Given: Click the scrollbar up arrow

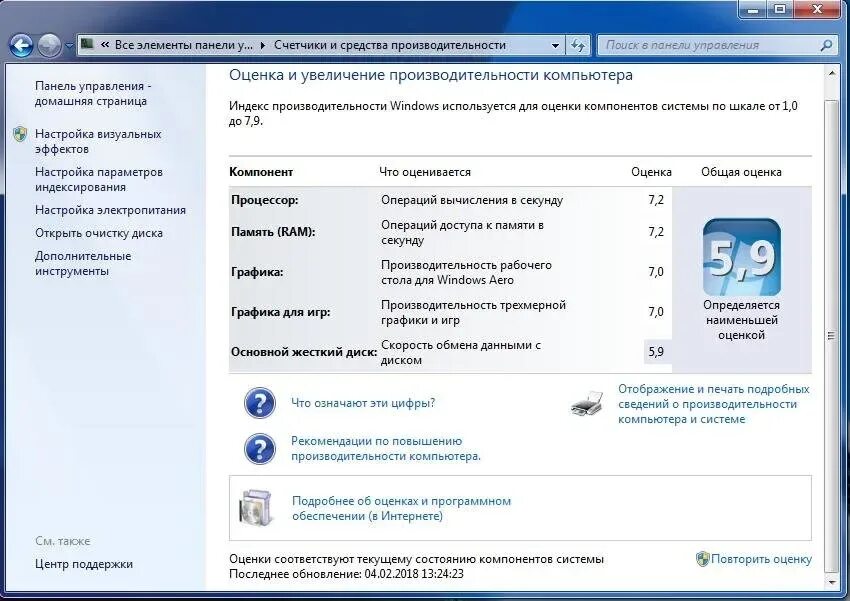Looking at the screenshot, I should [831, 73].
